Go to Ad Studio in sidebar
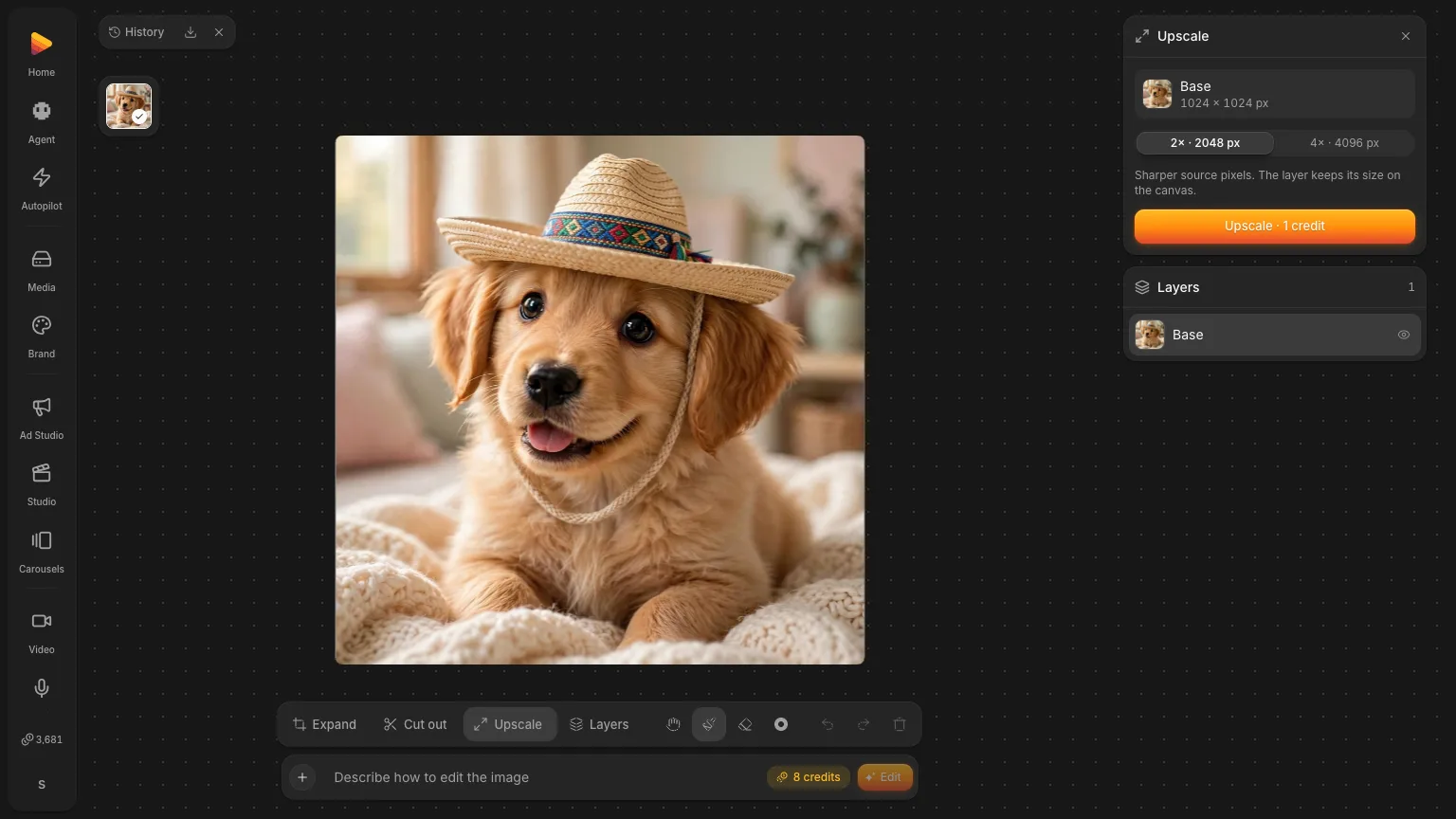Viewport: 1456px width, 819px height. pyautogui.click(x=42, y=417)
